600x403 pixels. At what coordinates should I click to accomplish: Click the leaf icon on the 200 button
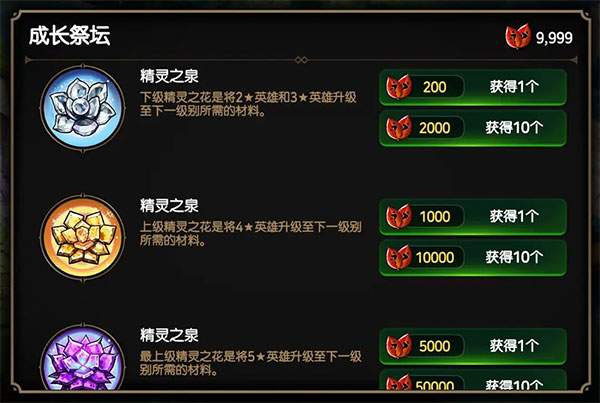pos(399,87)
